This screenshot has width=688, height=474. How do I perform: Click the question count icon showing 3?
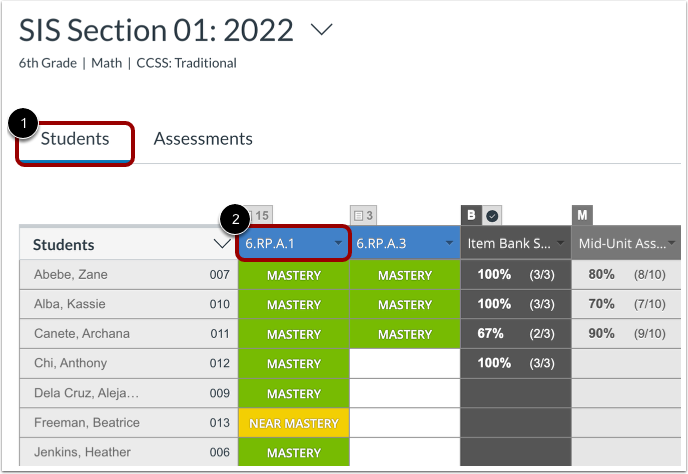click(x=363, y=215)
